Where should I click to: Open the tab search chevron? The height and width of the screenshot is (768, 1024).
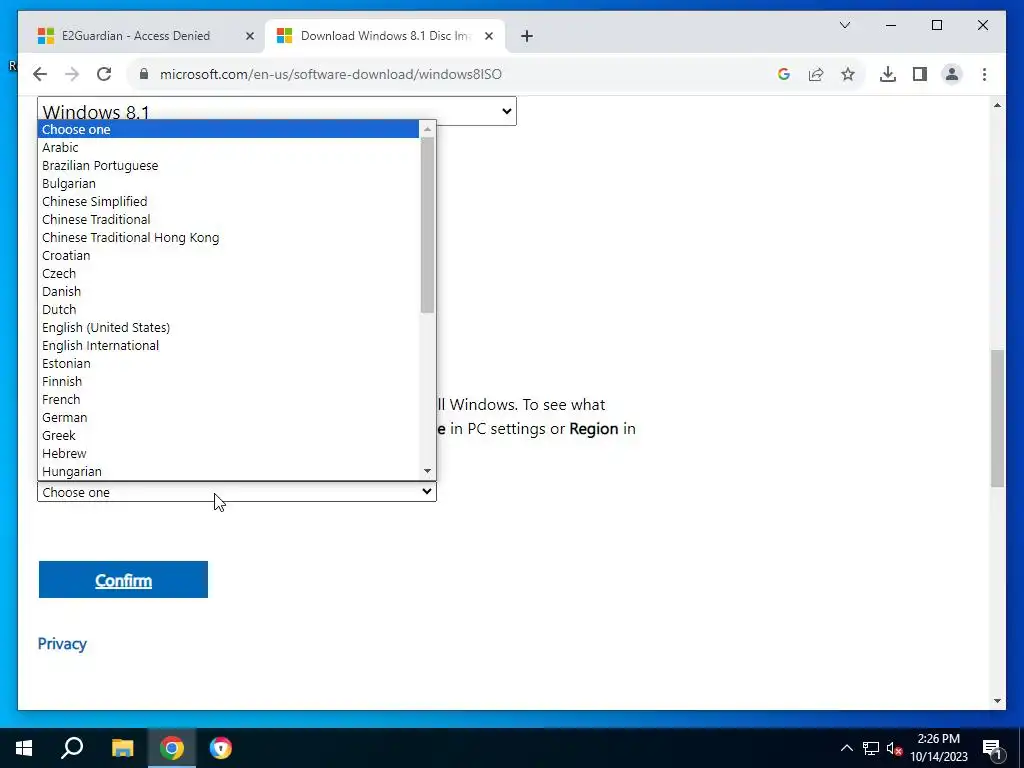844,25
